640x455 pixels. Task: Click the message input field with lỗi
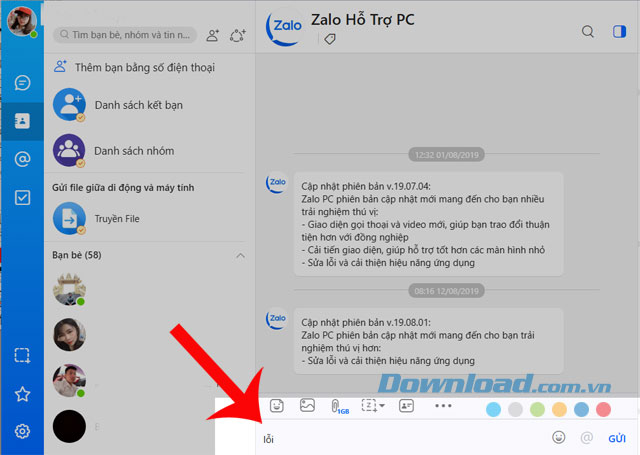[x=402, y=439]
